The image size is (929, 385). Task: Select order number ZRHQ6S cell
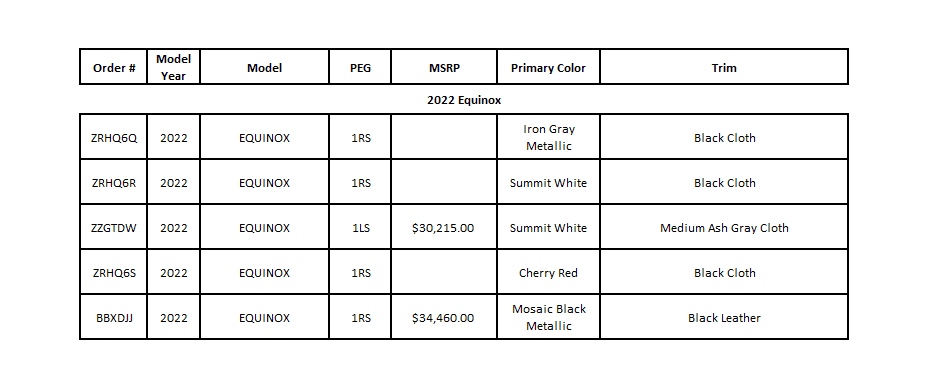[x=114, y=272]
